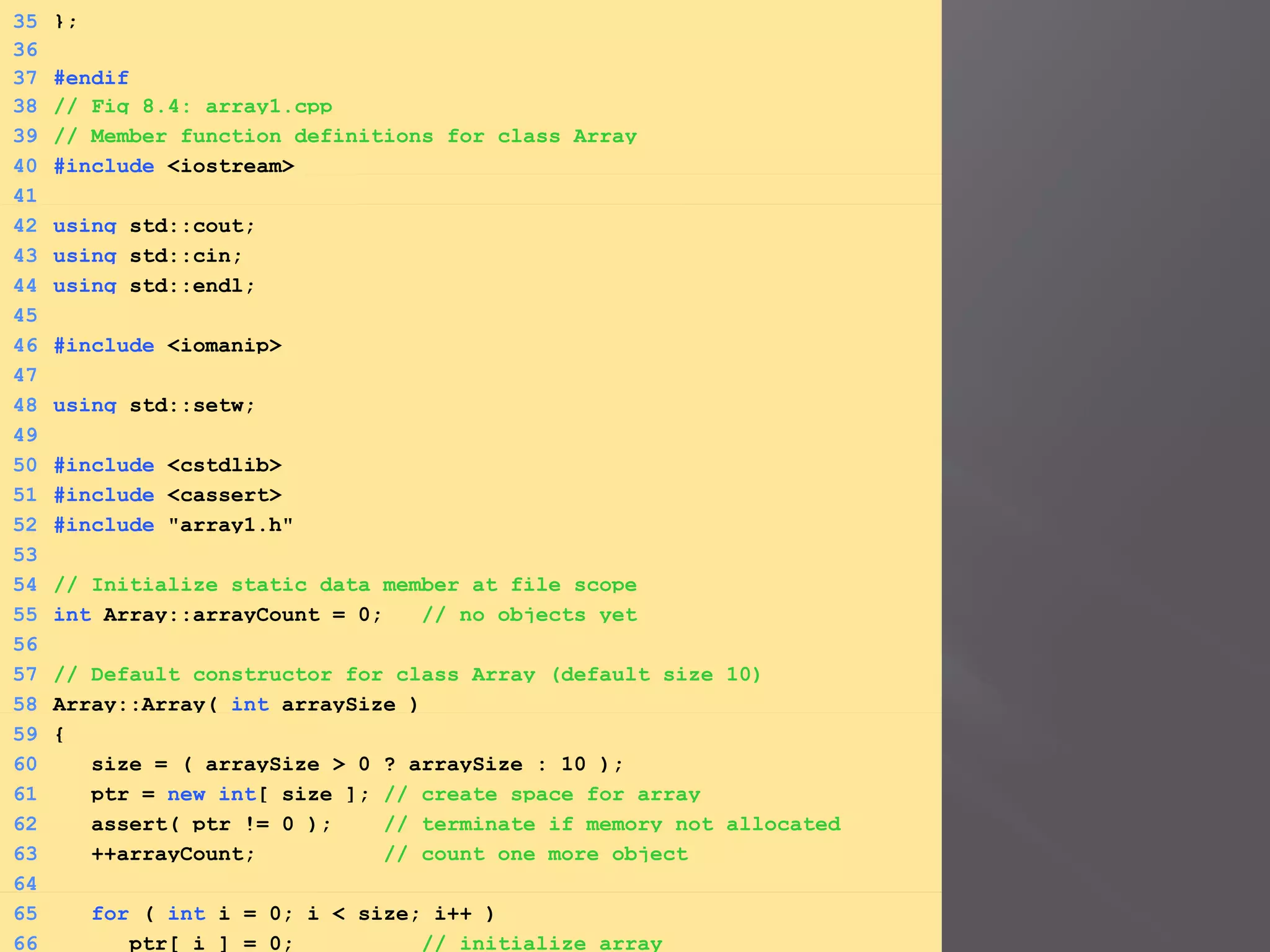The image size is (1270, 952).
Task: Click the '#endif' directive on line 37
Action: pyautogui.click(x=91, y=78)
